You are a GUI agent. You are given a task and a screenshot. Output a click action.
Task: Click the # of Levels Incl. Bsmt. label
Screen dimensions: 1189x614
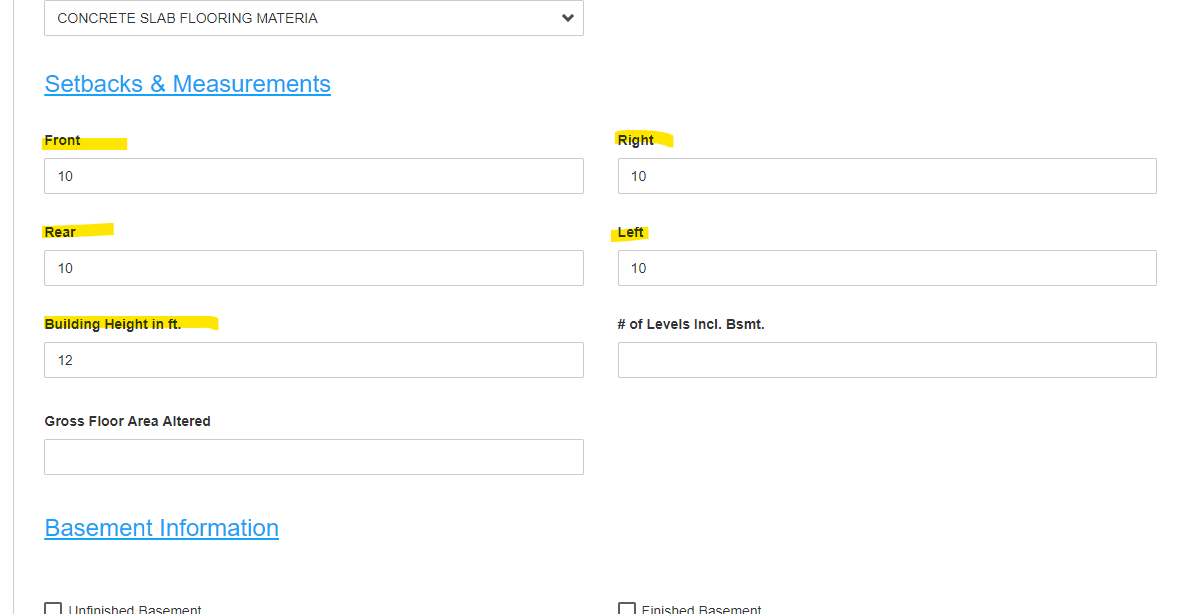pyautogui.click(x=691, y=324)
